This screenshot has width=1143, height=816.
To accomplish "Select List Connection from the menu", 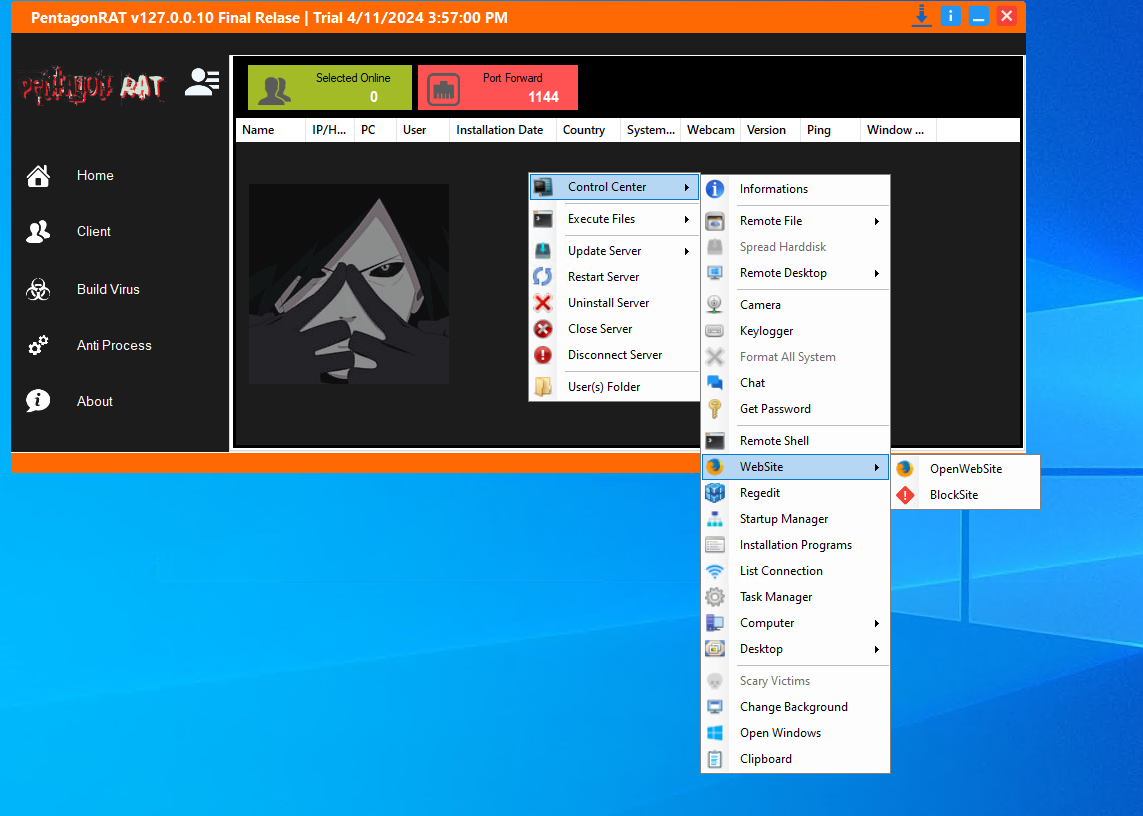I will click(781, 571).
